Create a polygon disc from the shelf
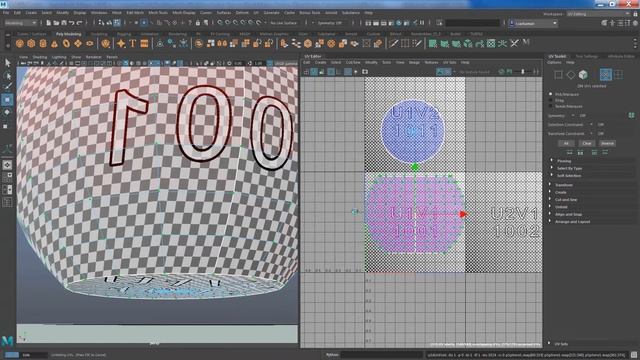640x360 pixels. coord(89,43)
